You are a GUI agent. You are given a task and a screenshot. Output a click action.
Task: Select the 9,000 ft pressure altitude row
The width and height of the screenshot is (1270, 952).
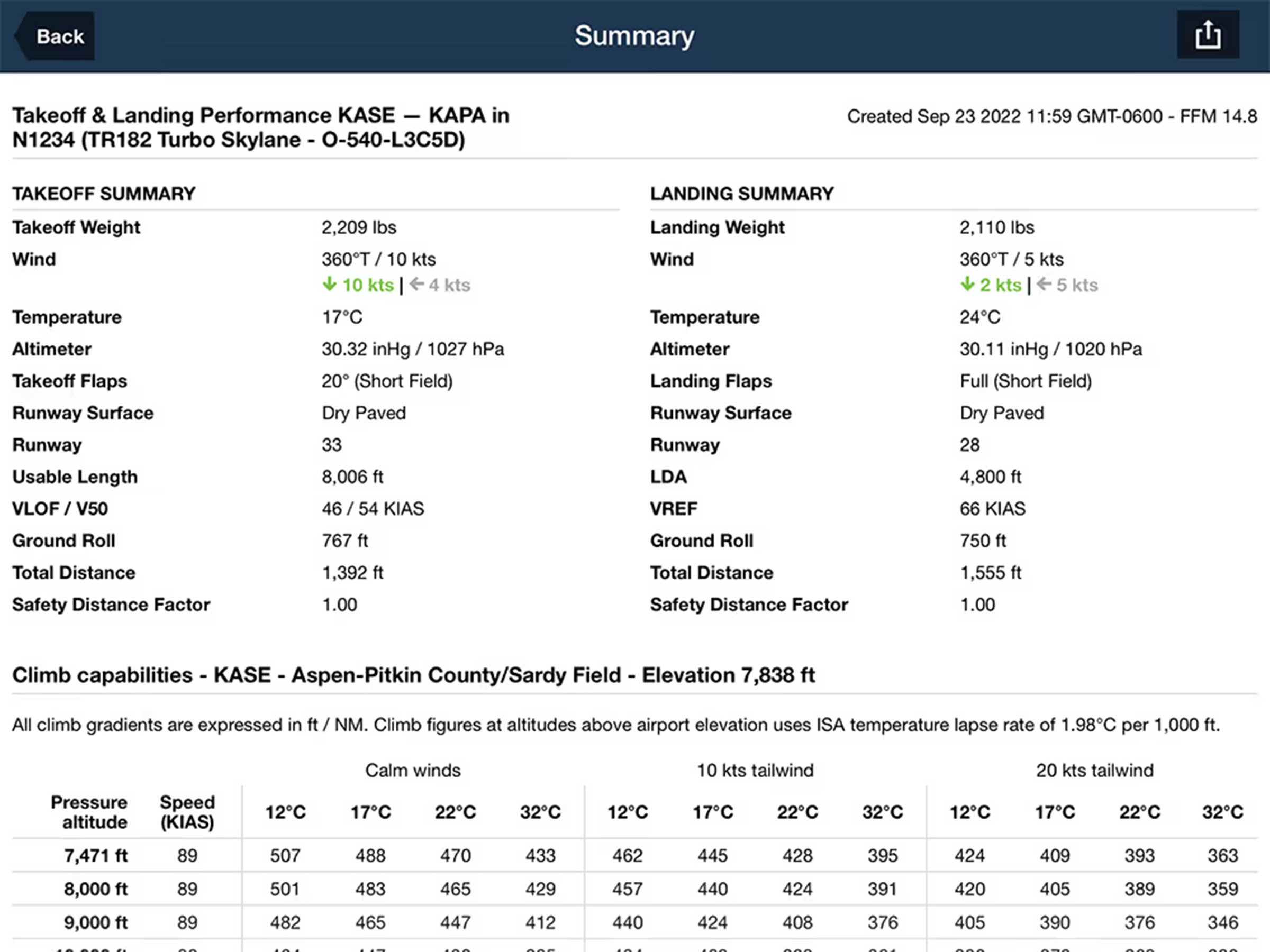(x=95, y=922)
